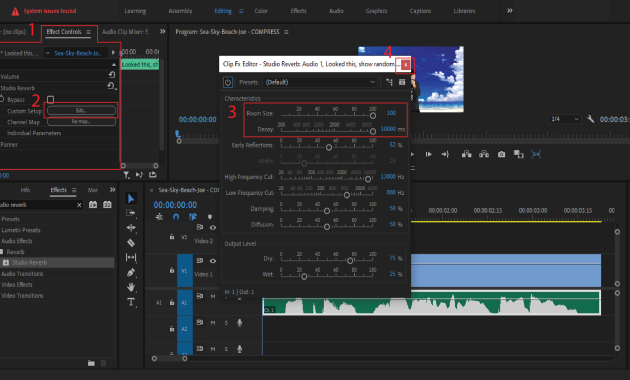Click the Re-map button for Channel Map
The height and width of the screenshot is (380, 630).
pyautogui.click(x=82, y=122)
